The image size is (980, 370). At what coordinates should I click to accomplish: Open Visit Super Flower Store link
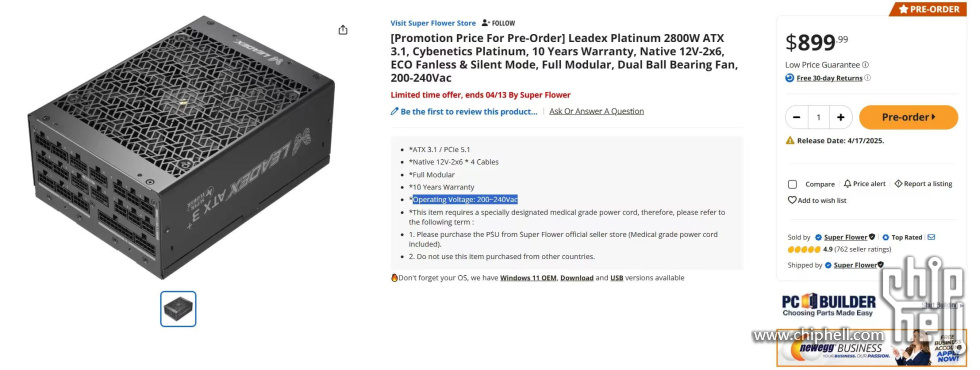click(x=433, y=23)
